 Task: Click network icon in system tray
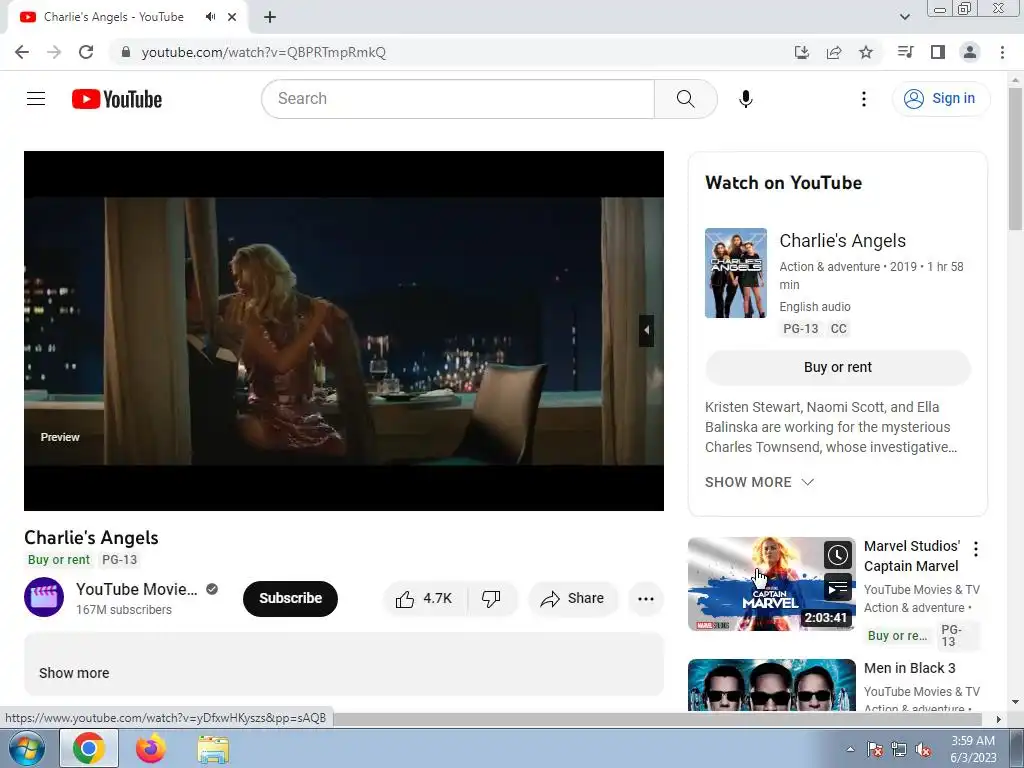pyautogui.click(x=899, y=749)
